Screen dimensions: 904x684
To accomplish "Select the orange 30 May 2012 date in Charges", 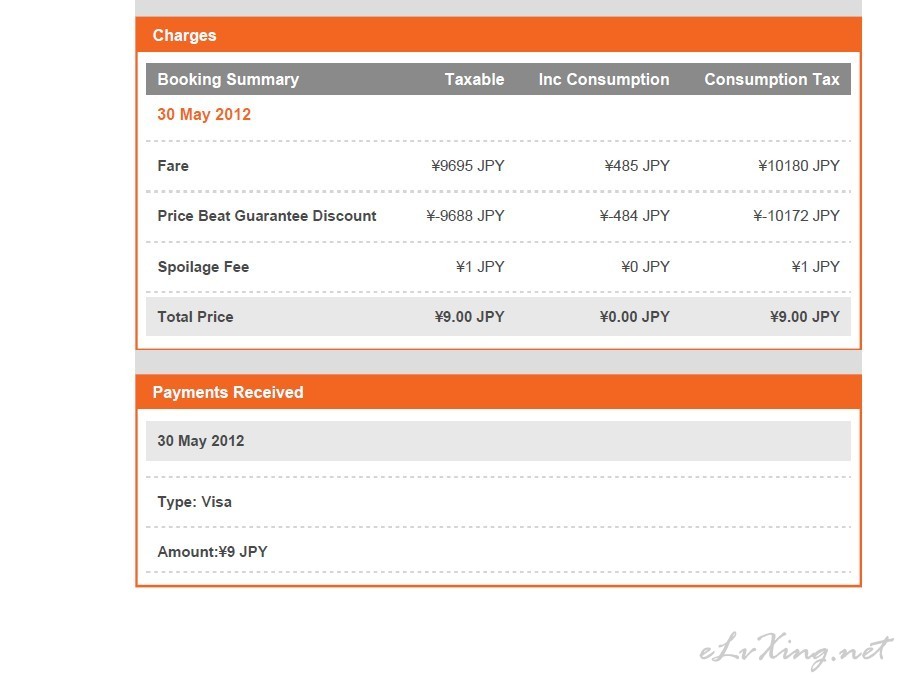I will point(204,114).
